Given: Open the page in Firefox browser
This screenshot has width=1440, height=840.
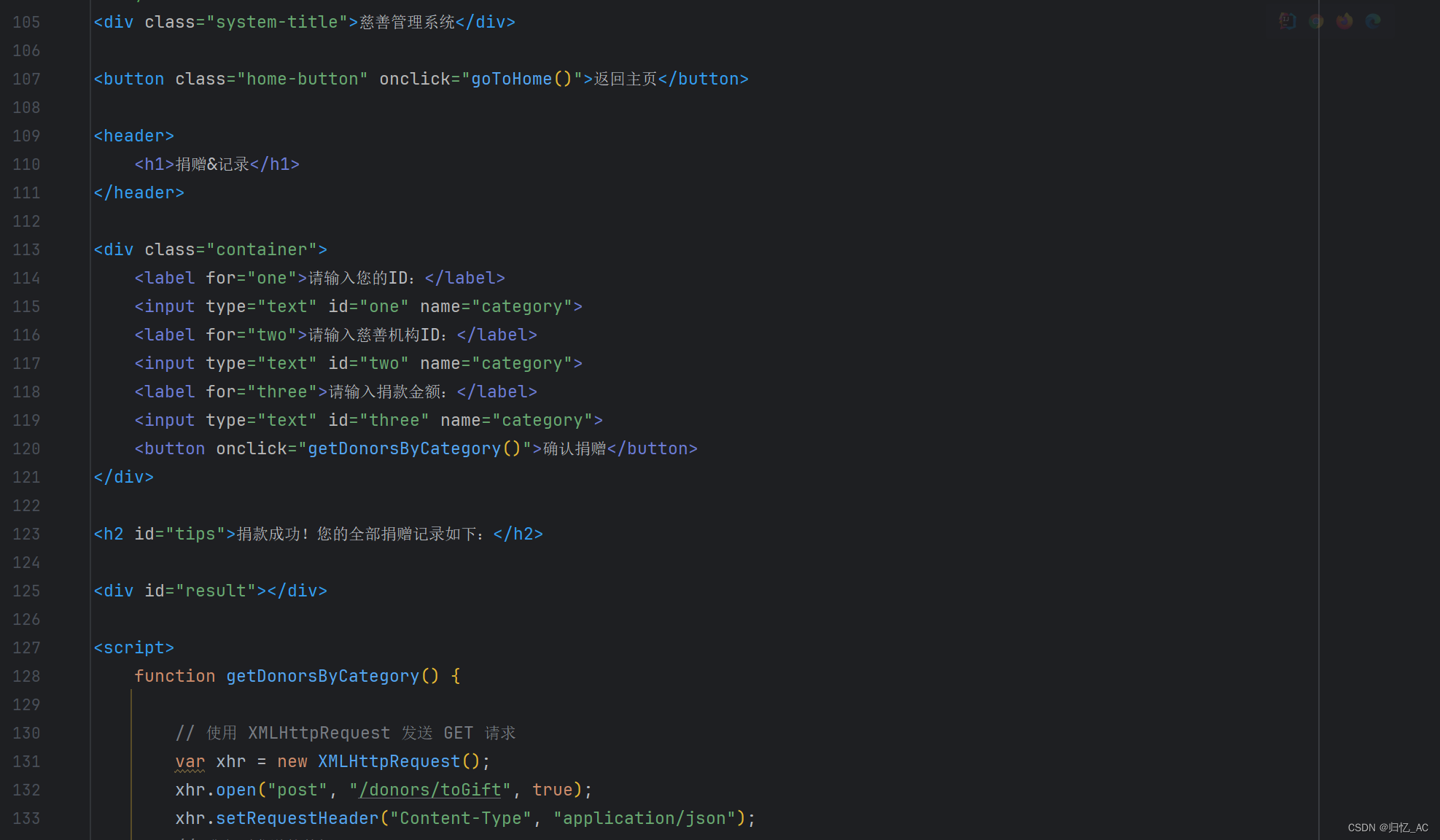Looking at the screenshot, I should coord(1344,21).
